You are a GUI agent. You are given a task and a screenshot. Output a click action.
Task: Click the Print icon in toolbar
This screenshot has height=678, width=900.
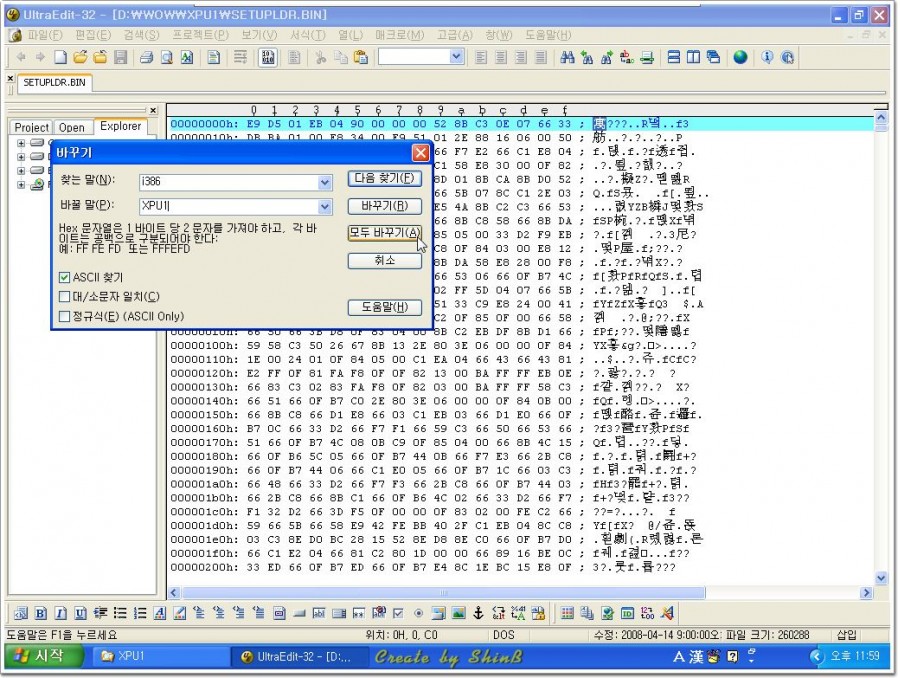(x=146, y=57)
